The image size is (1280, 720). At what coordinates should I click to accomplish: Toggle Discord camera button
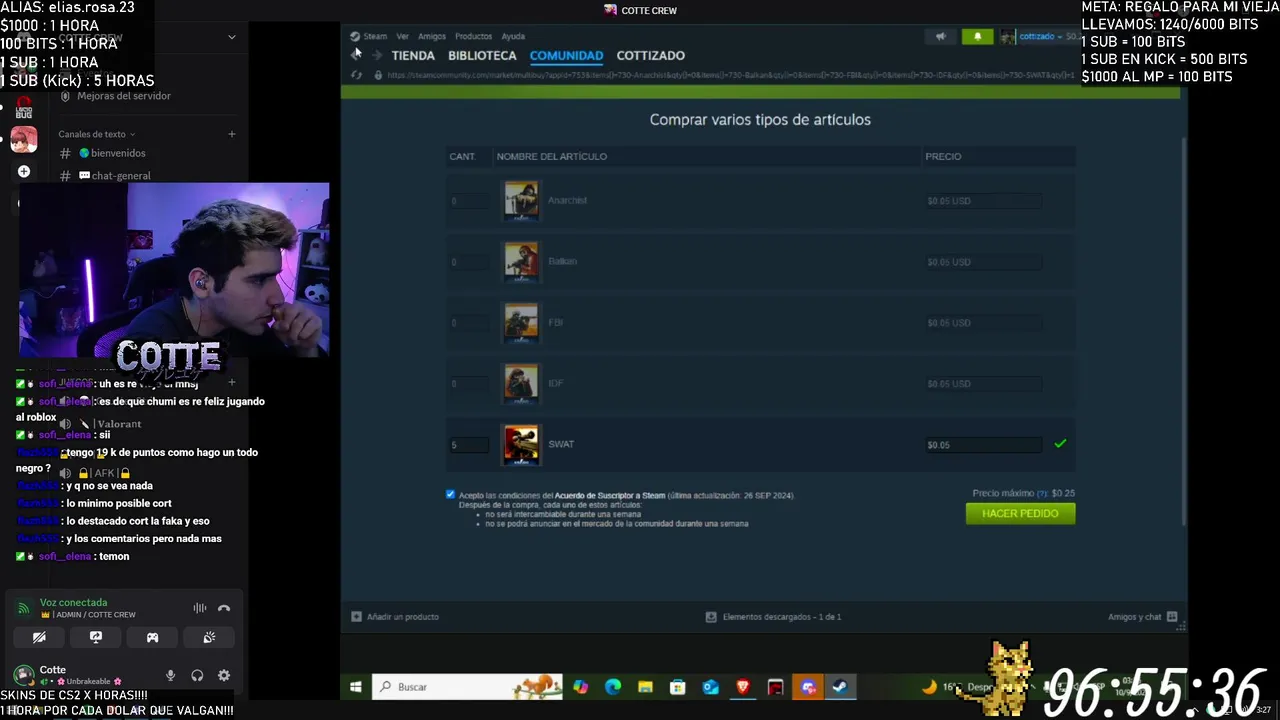coord(39,637)
